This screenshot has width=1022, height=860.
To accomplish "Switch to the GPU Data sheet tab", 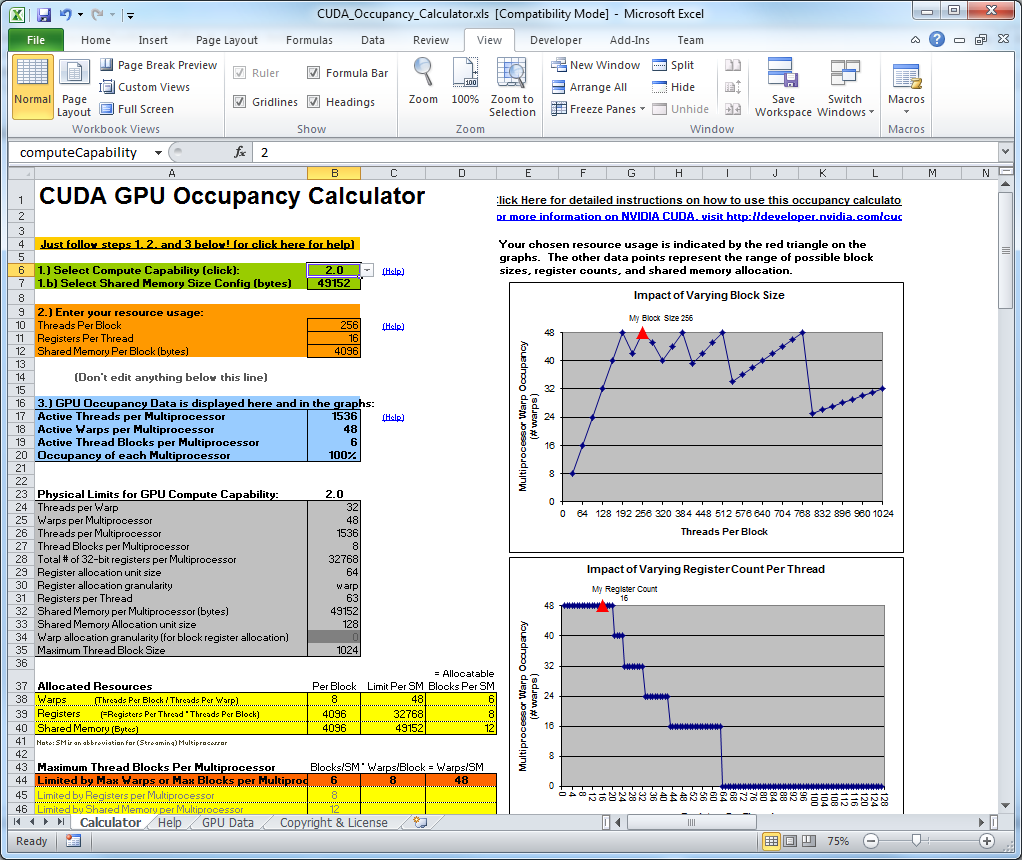I will [x=227, y=822].
